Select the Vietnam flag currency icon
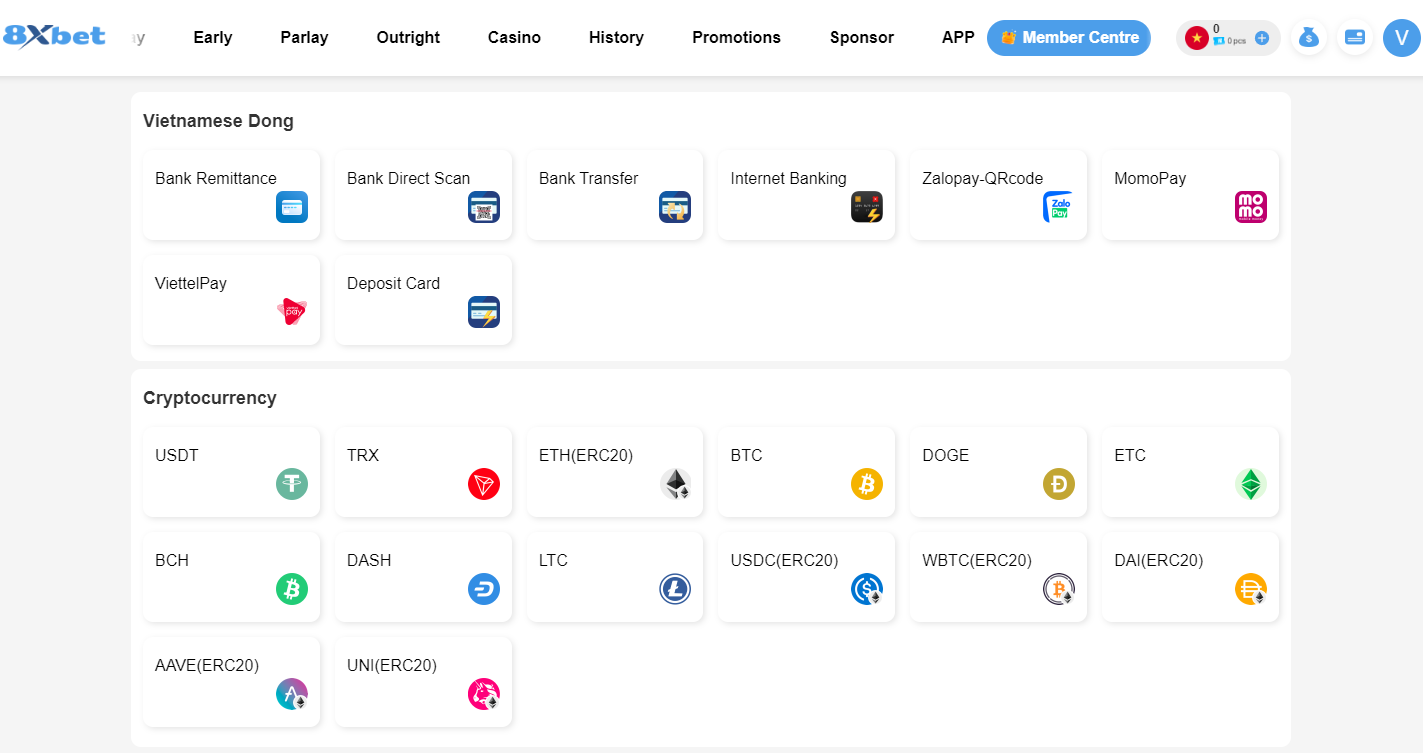The image size is (1423, 753). [x=1196, y=38]
